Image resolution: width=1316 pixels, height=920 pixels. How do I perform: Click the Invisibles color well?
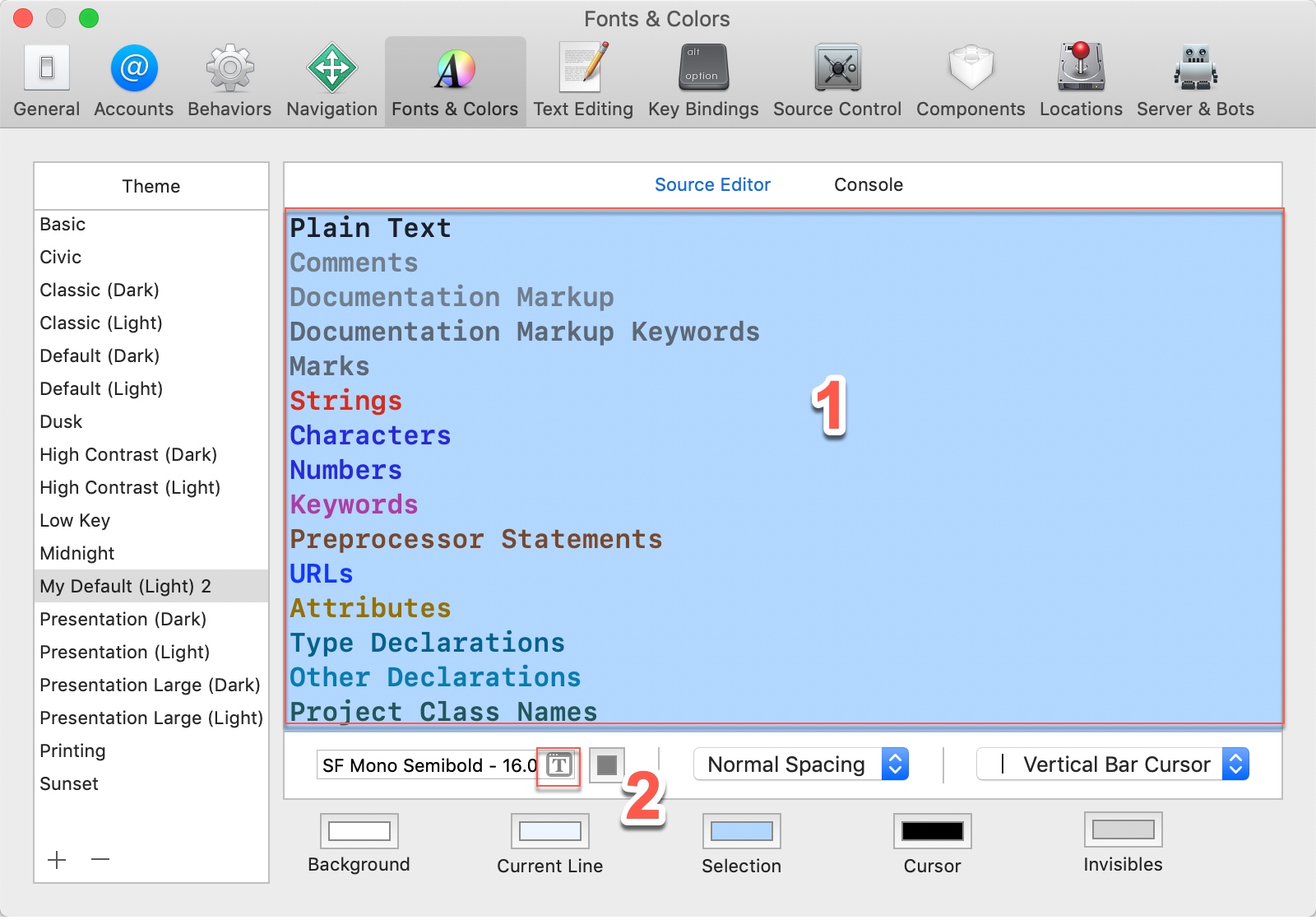[1124, 829]
